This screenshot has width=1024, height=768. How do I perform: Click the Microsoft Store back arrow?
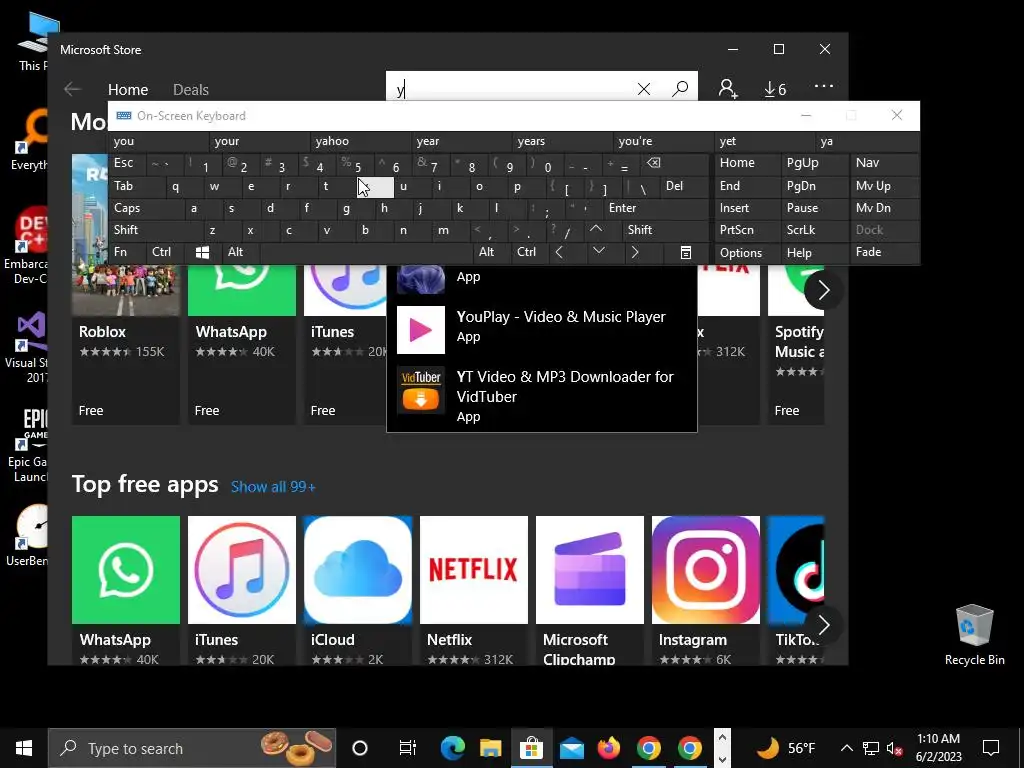click(x=72, y=89)
